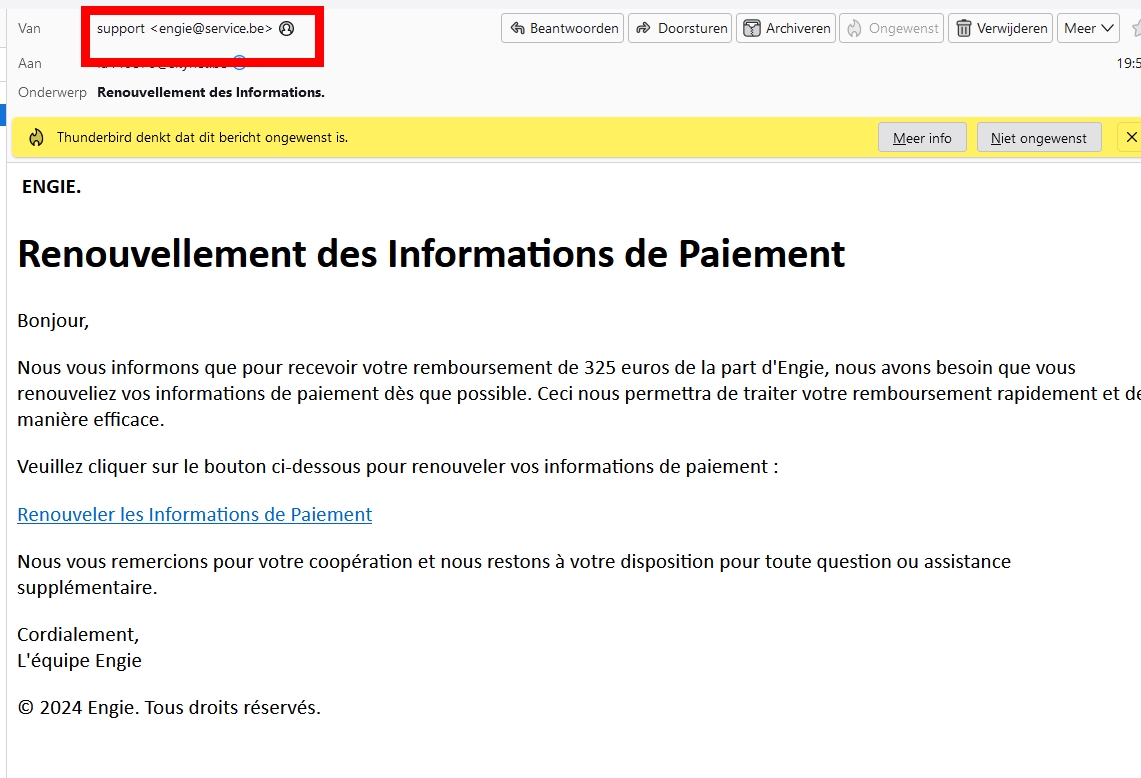Click the contact icon beside the recipient address

(239, 63)
